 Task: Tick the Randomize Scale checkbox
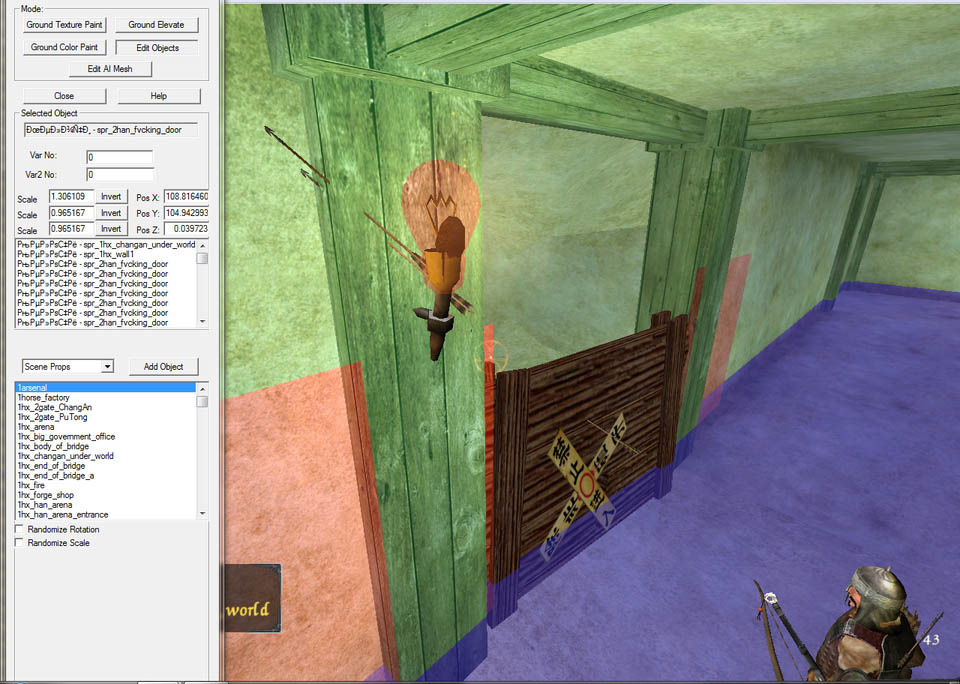20,543
